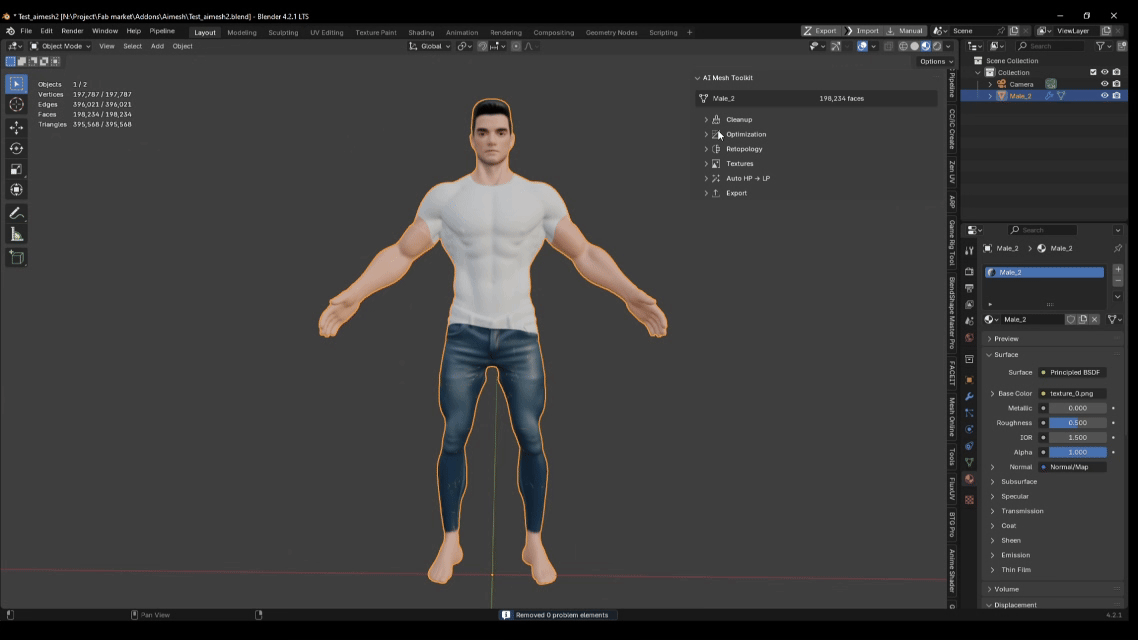Image resolution: width=1138 pixels, height=640 pixels.
Task: Adjust the Metallic value slider
Action: 1078,409
